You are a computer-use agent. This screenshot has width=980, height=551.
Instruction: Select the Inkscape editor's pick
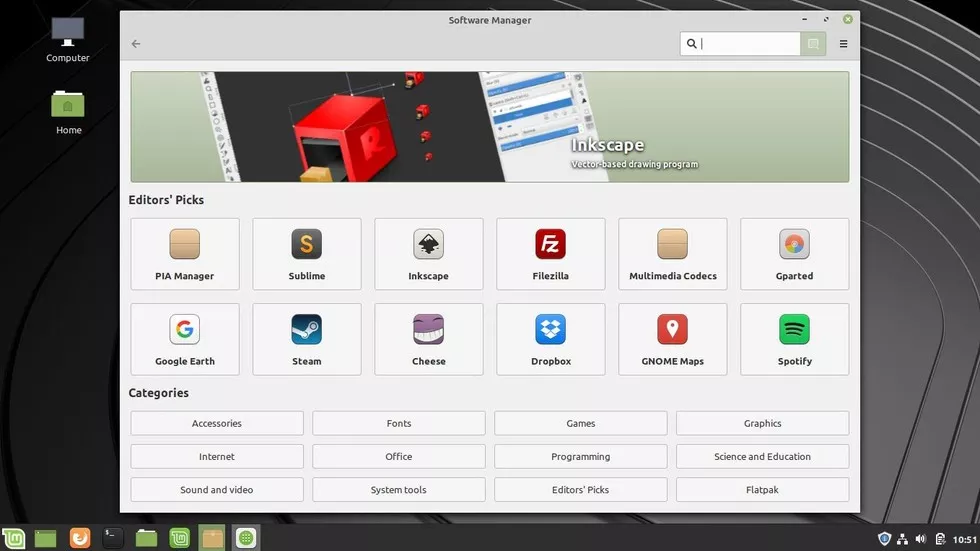429,254
